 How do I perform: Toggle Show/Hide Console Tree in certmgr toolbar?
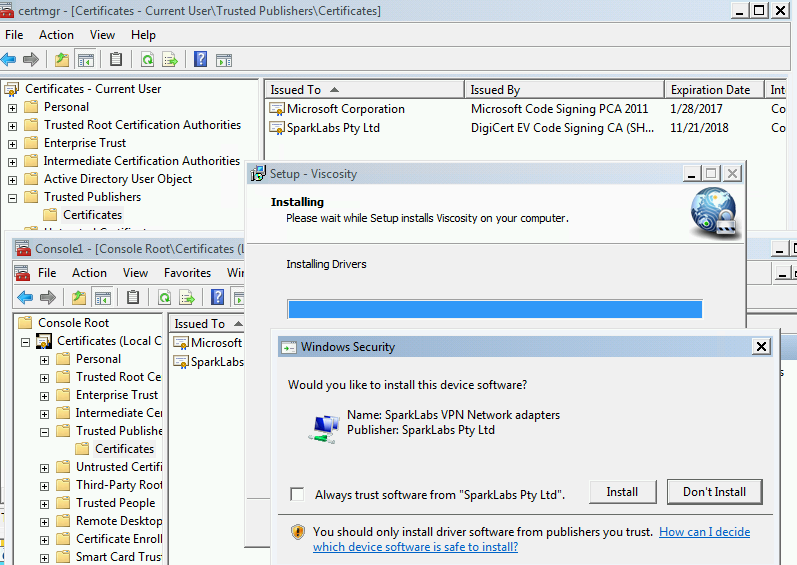coord(85,60)
